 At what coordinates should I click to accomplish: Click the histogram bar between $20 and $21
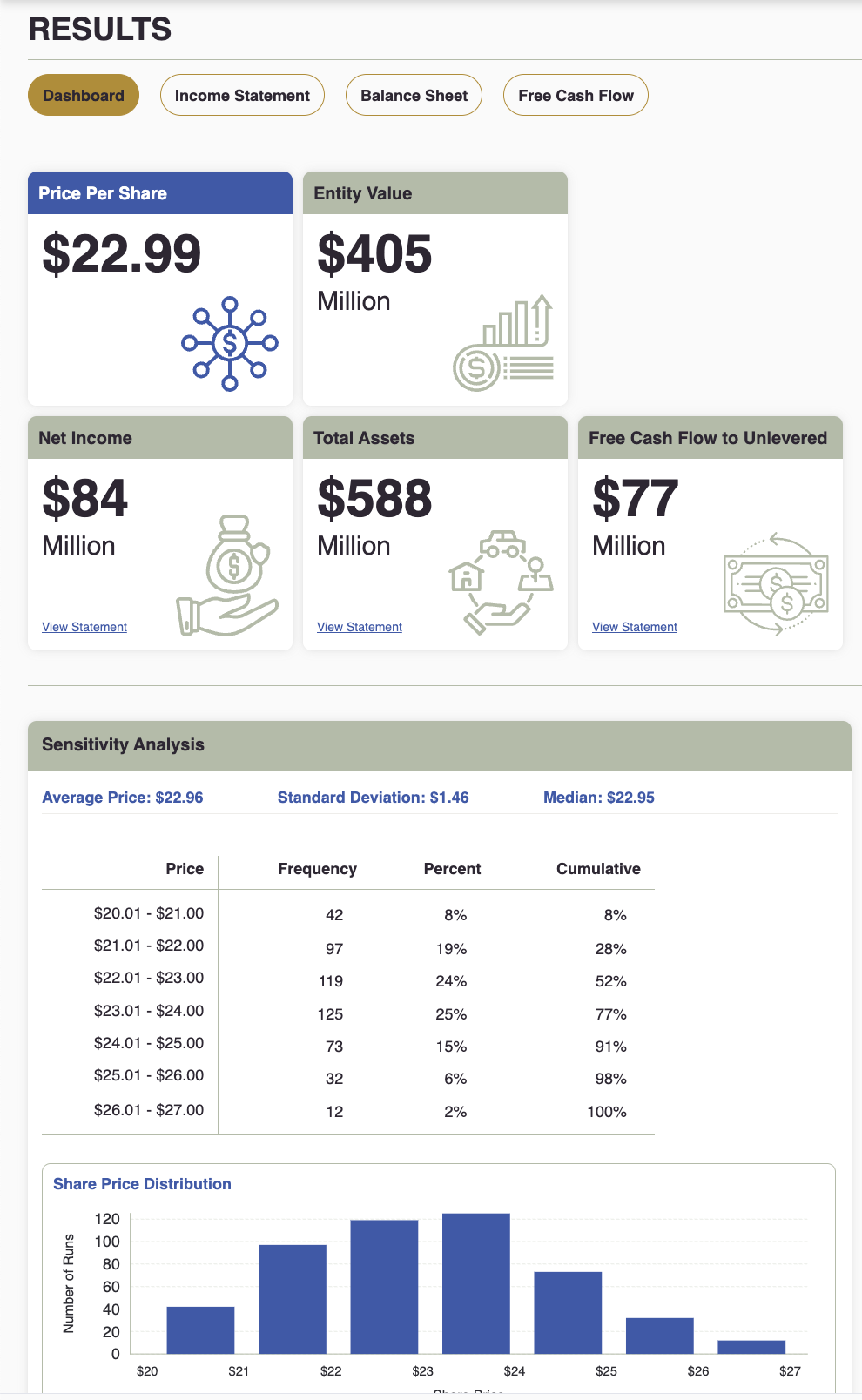click(200, 1330)
